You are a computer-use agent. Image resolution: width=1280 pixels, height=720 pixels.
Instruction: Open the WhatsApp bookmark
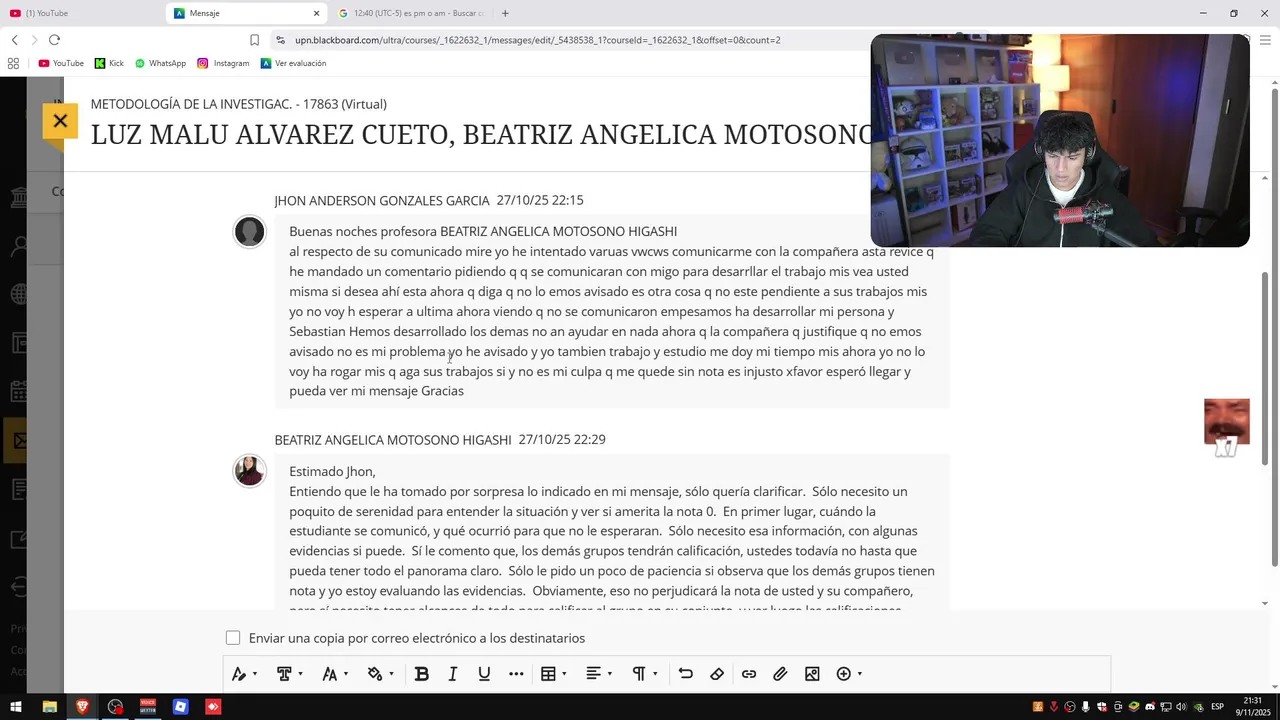(x=160, y=63)
